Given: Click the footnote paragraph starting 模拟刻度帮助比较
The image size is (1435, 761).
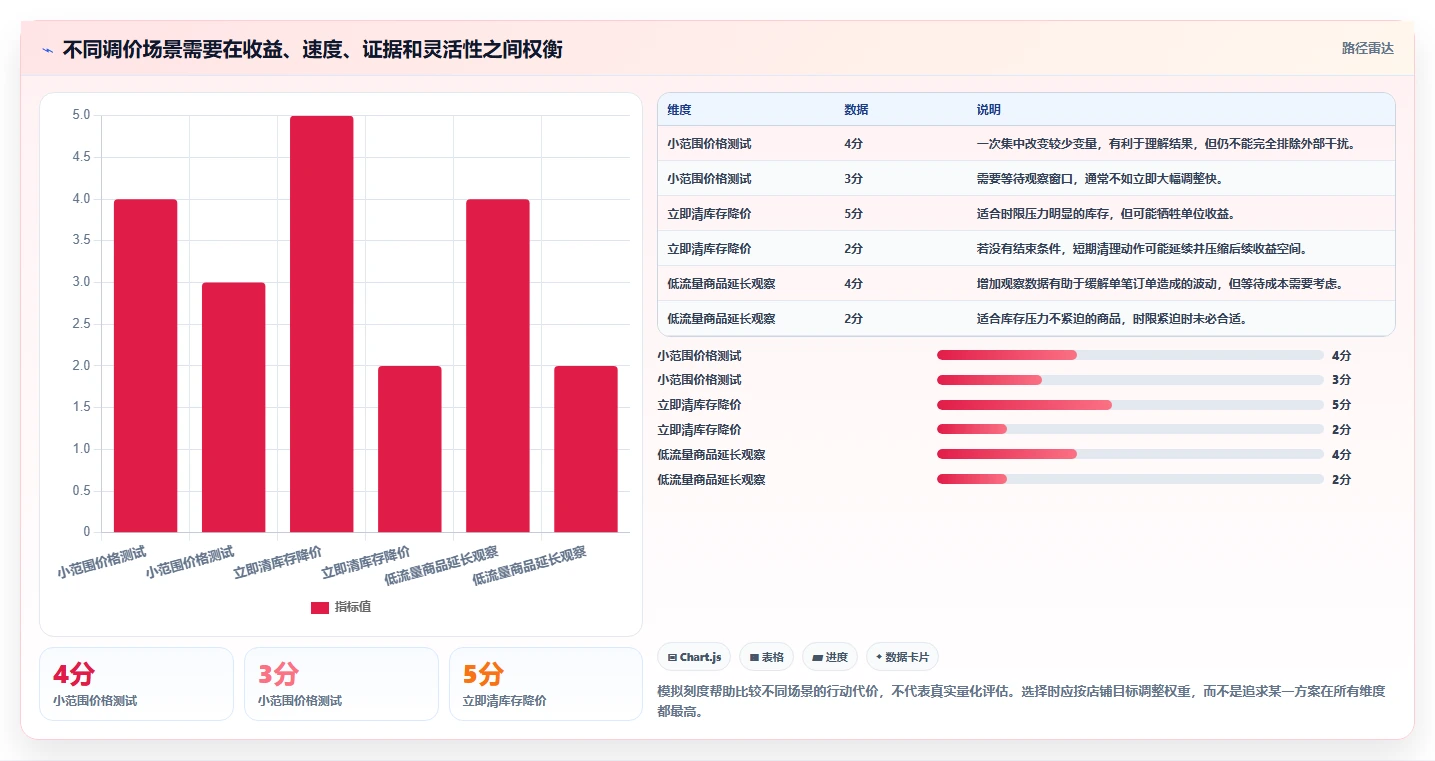Looking at the screenshot, I should (x=1021, y=702).
